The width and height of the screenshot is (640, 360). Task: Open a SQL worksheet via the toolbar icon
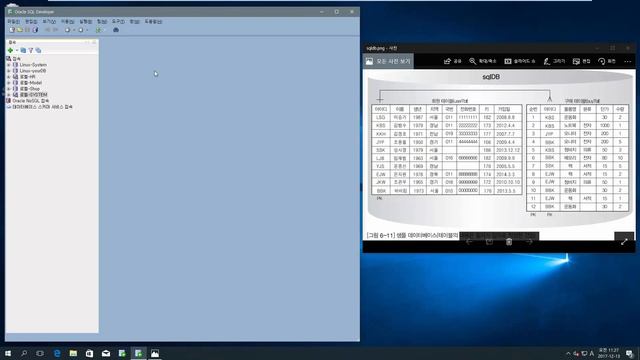(x=98, y=30)
